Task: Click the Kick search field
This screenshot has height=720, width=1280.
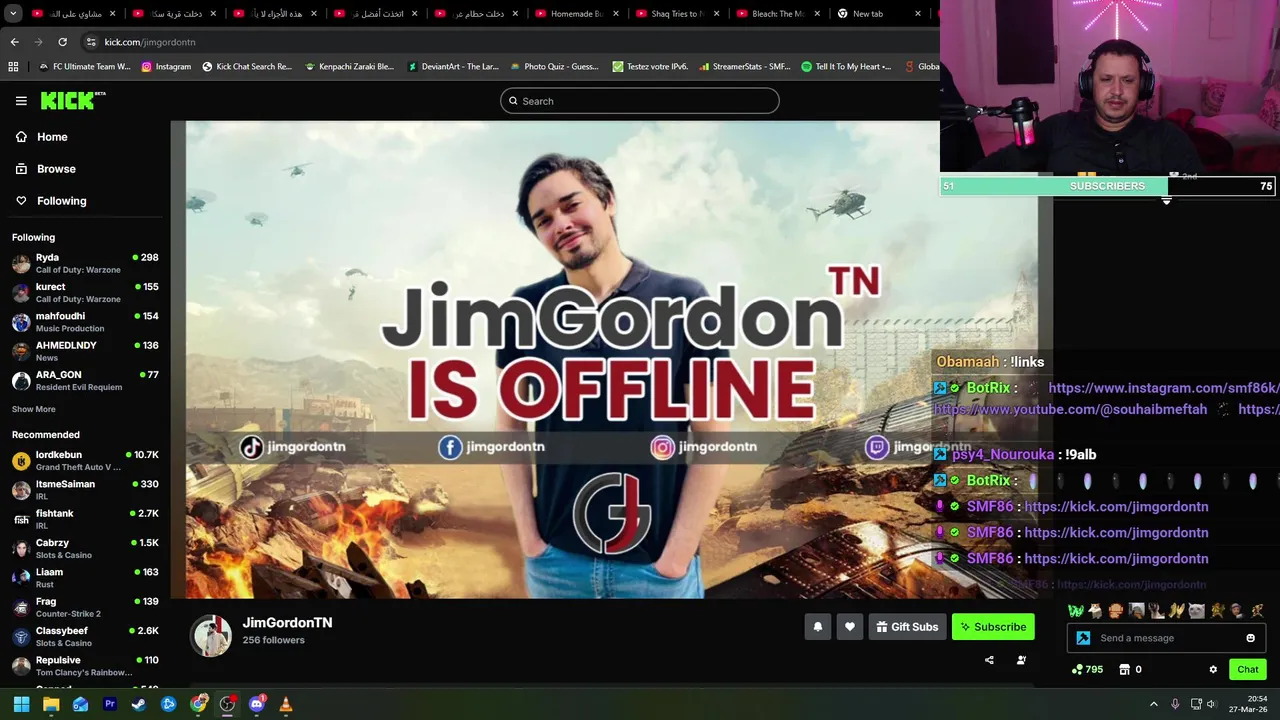Action: pos(639,101)
